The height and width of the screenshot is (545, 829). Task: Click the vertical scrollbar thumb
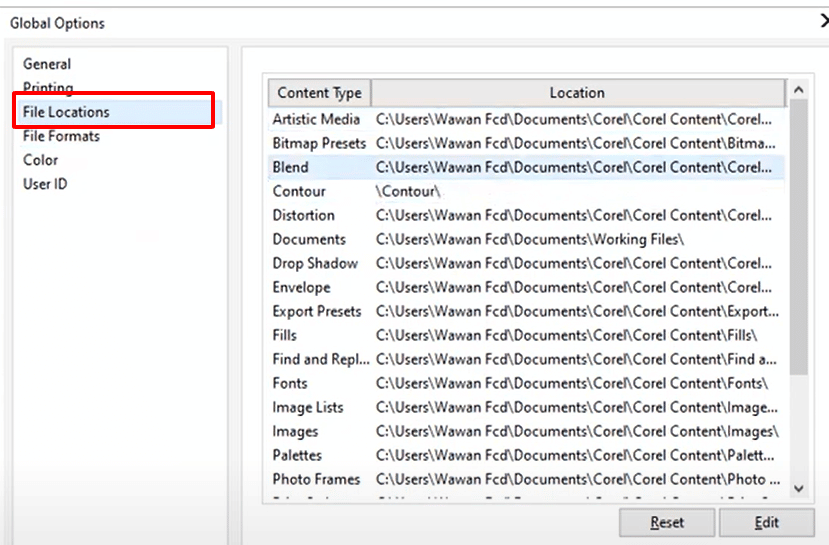pos(798,240)
